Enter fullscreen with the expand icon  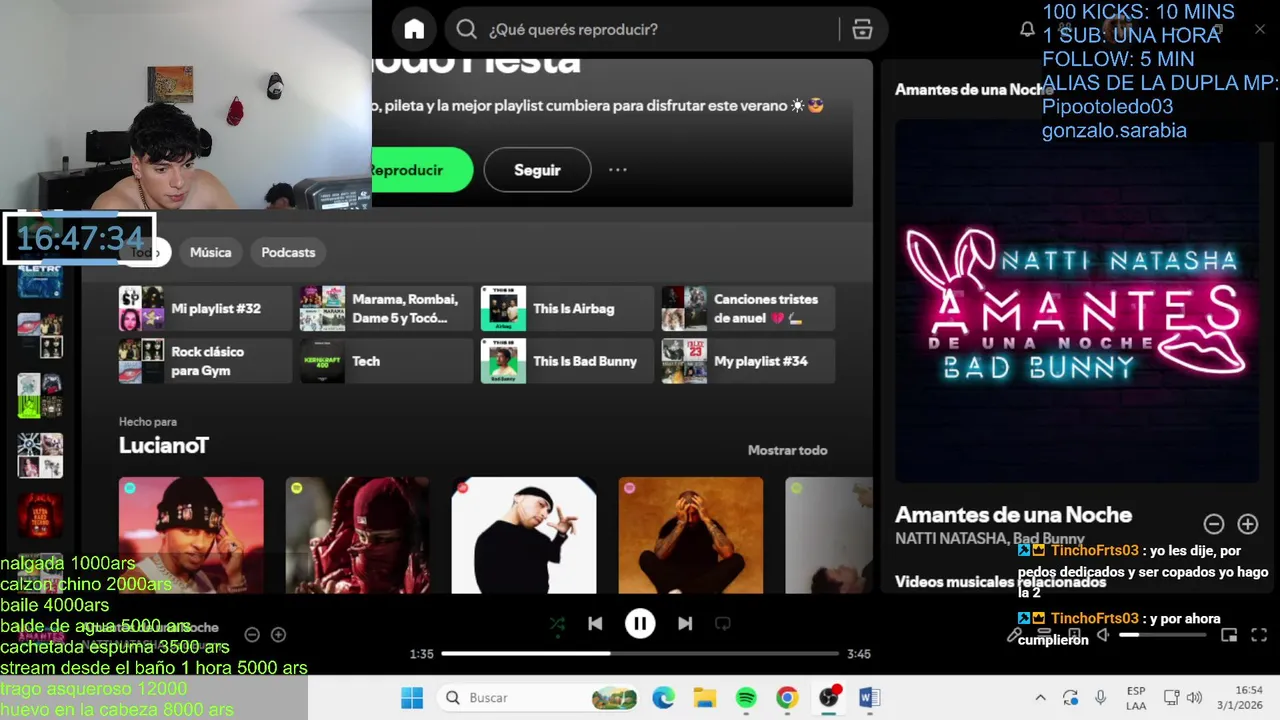[1259, 635]
